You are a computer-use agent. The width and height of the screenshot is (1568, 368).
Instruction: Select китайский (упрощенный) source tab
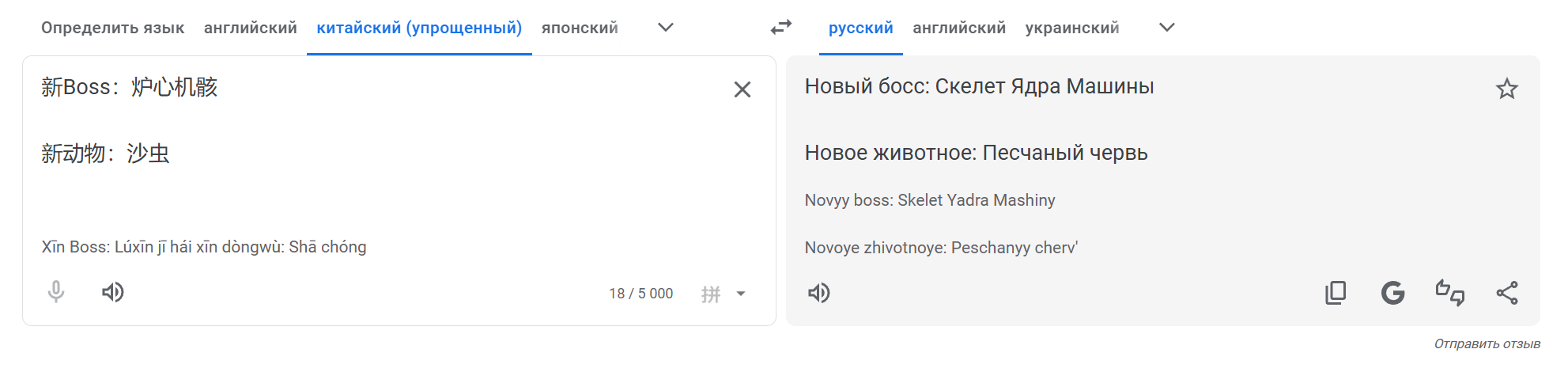click(x=419, y=28)
